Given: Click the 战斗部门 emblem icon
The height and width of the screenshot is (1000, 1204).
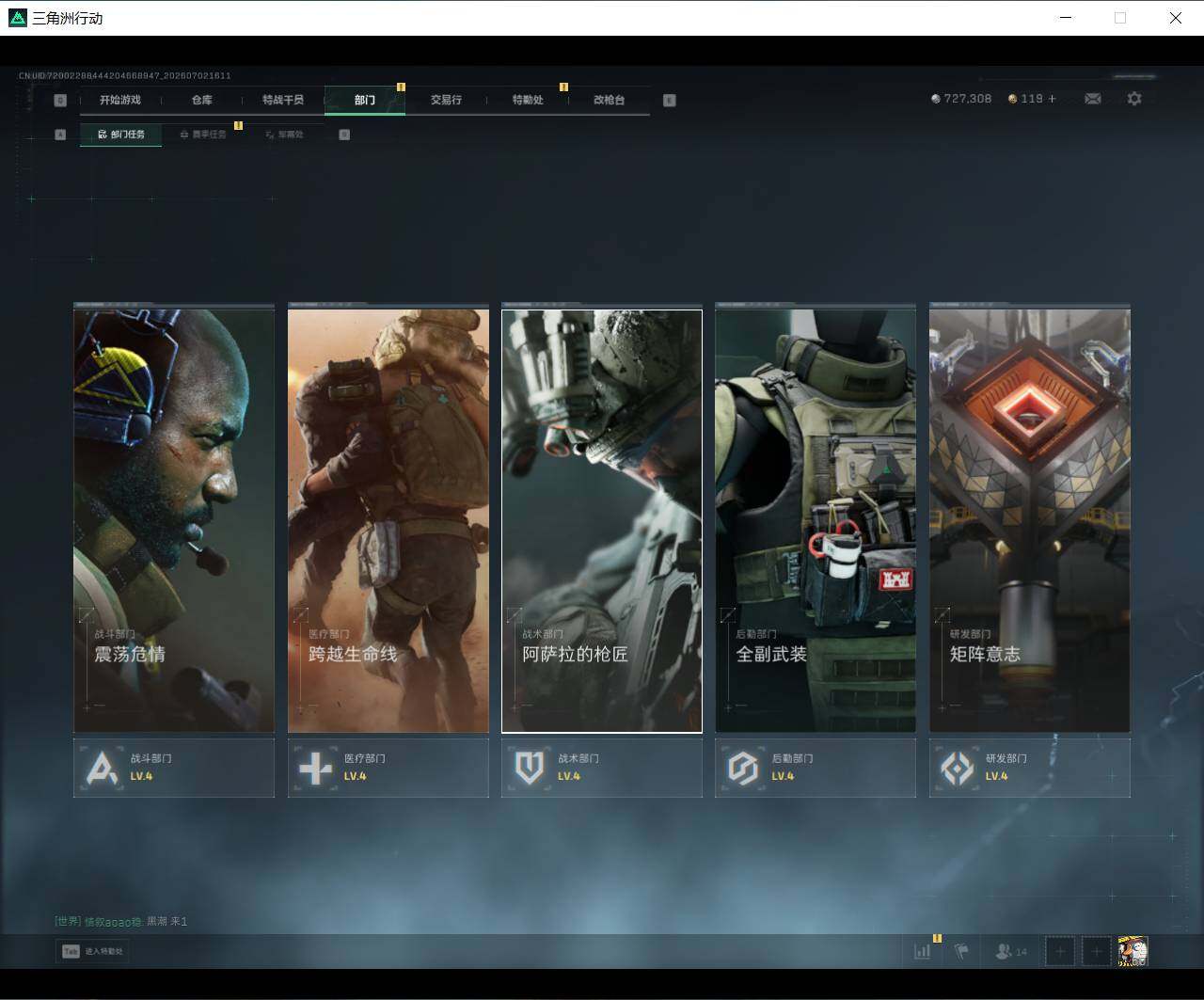Looking at the screenshot, I should tap(102, 768).
